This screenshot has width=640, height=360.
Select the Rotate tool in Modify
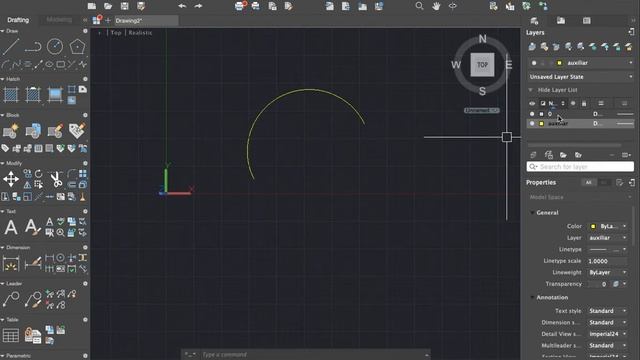coord(38,174)
